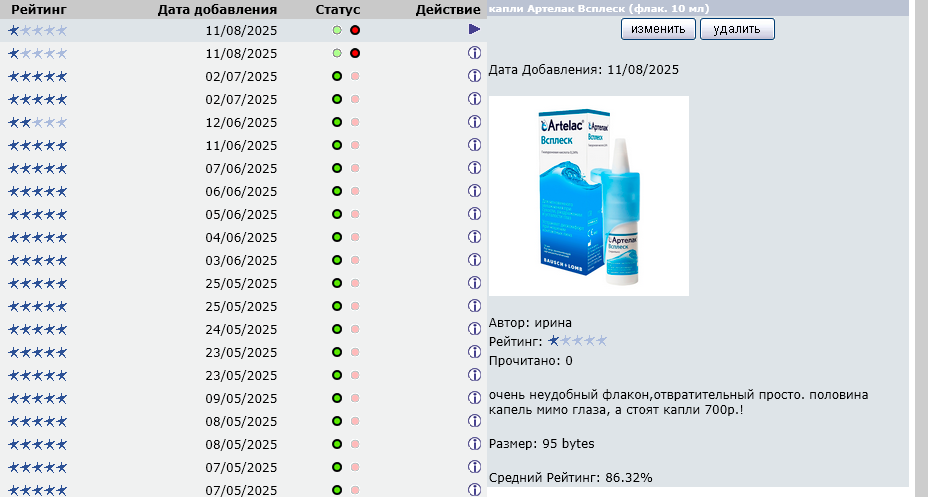Click the five-star rating on the 04/06/2025 row
Image resolution: width=928 pixels, height=497 pixels.
click(x=38, y=237)
